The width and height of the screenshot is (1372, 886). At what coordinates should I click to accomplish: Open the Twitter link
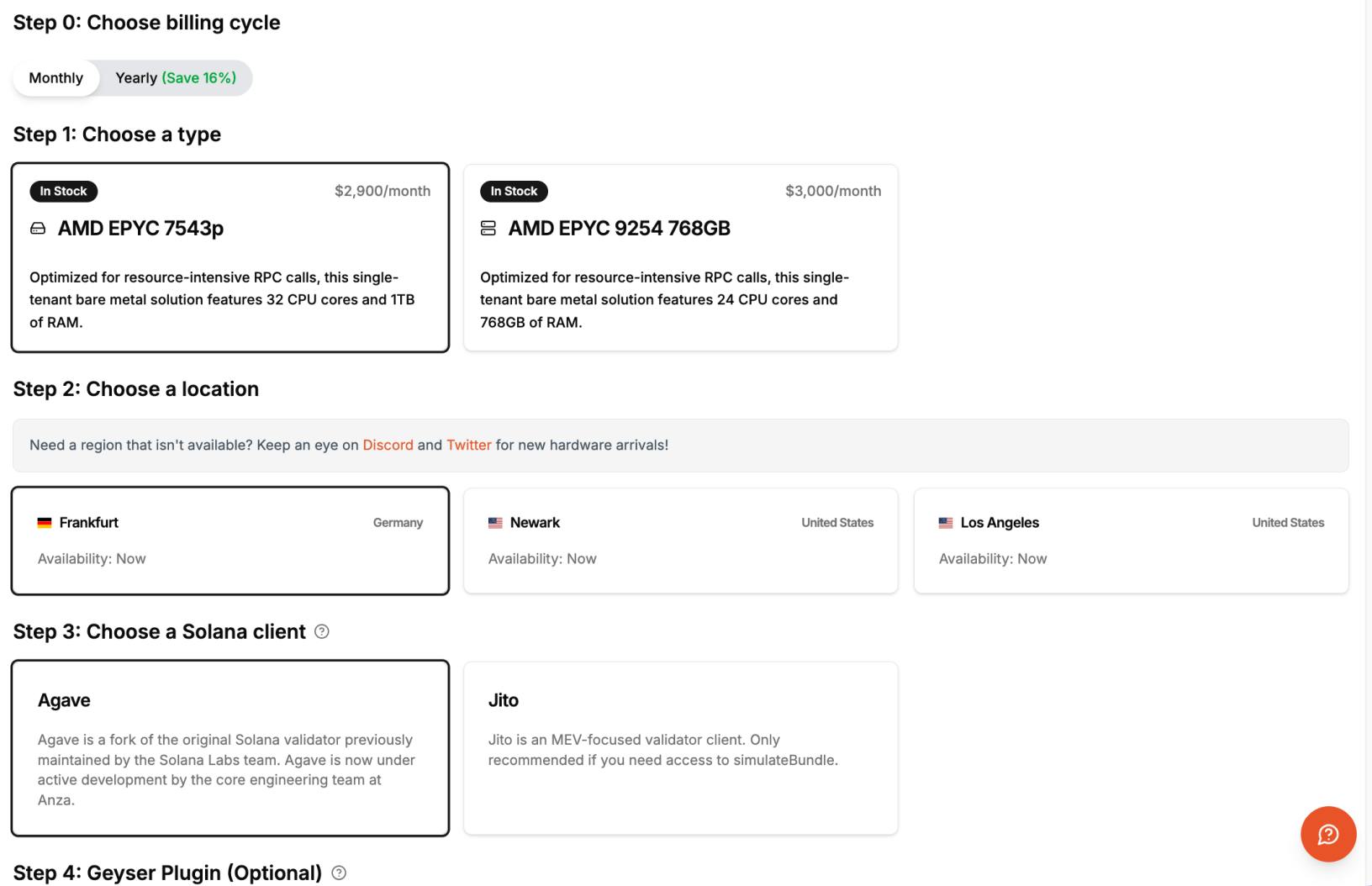click(x=468, y=445)
